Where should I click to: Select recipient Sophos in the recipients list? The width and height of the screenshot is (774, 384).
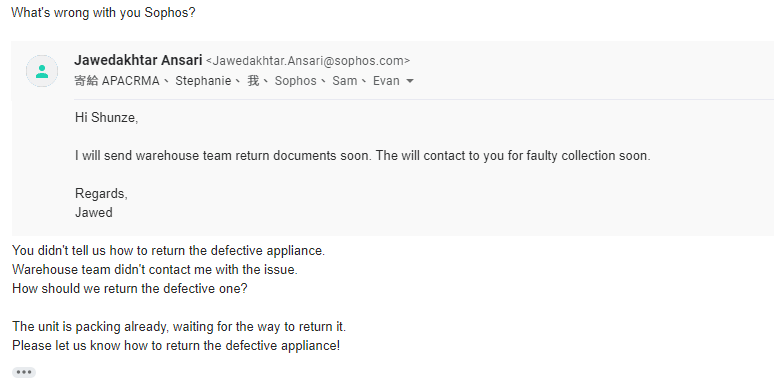296,81
